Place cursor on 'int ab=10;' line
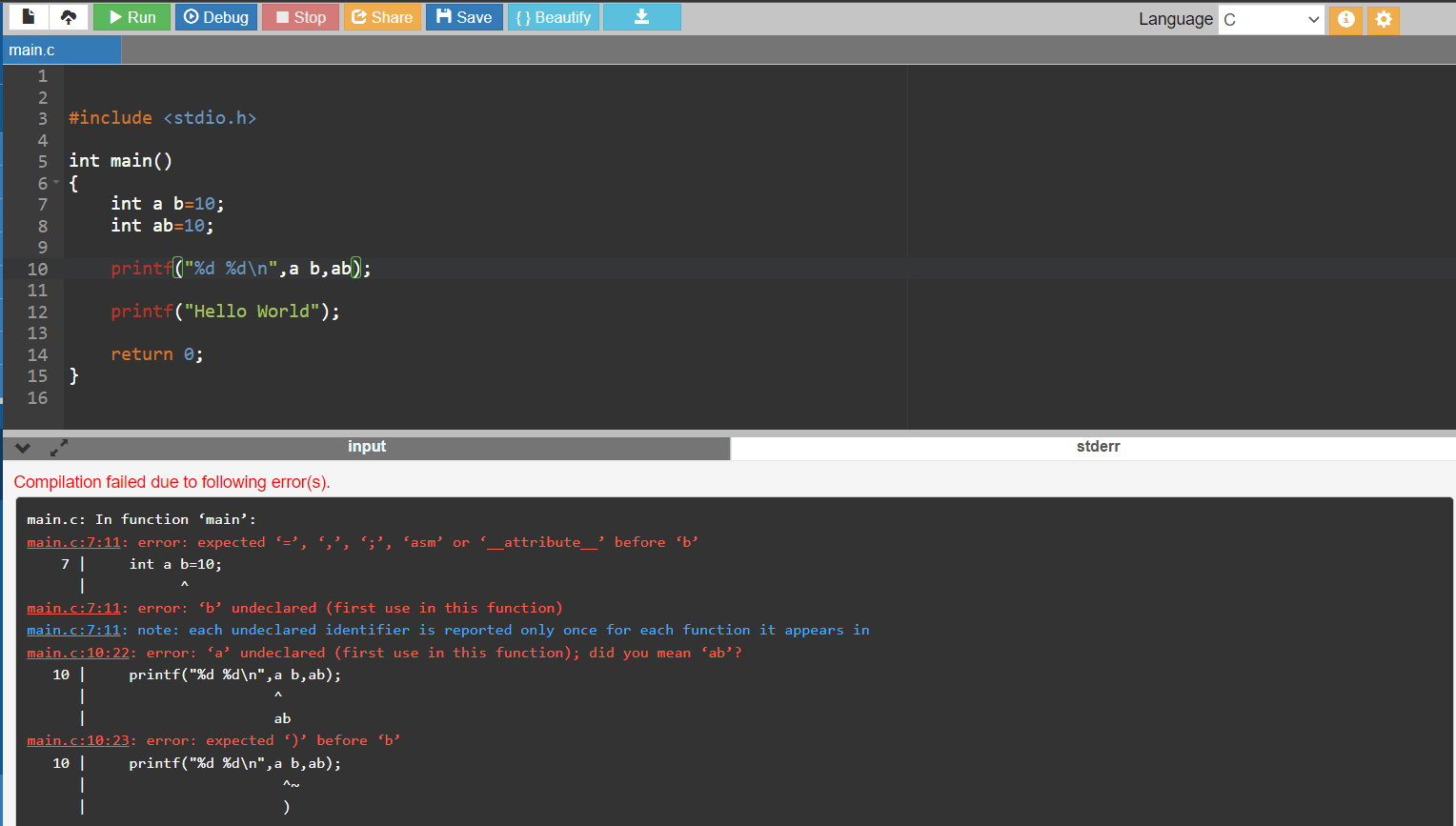Image resolution: width=1456 pixels, height=826 pixels. click(162, 226)
